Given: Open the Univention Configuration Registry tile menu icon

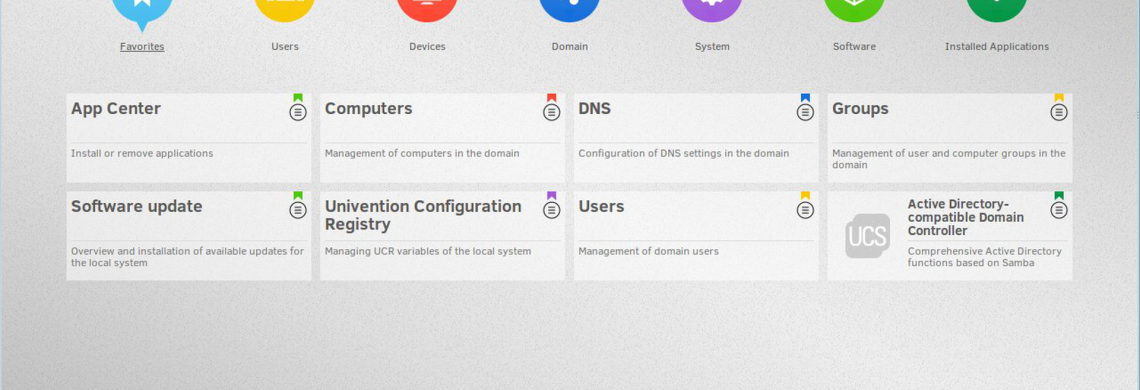Looking at the screenshot, I should pyautogui.click(x=552, y=210).
